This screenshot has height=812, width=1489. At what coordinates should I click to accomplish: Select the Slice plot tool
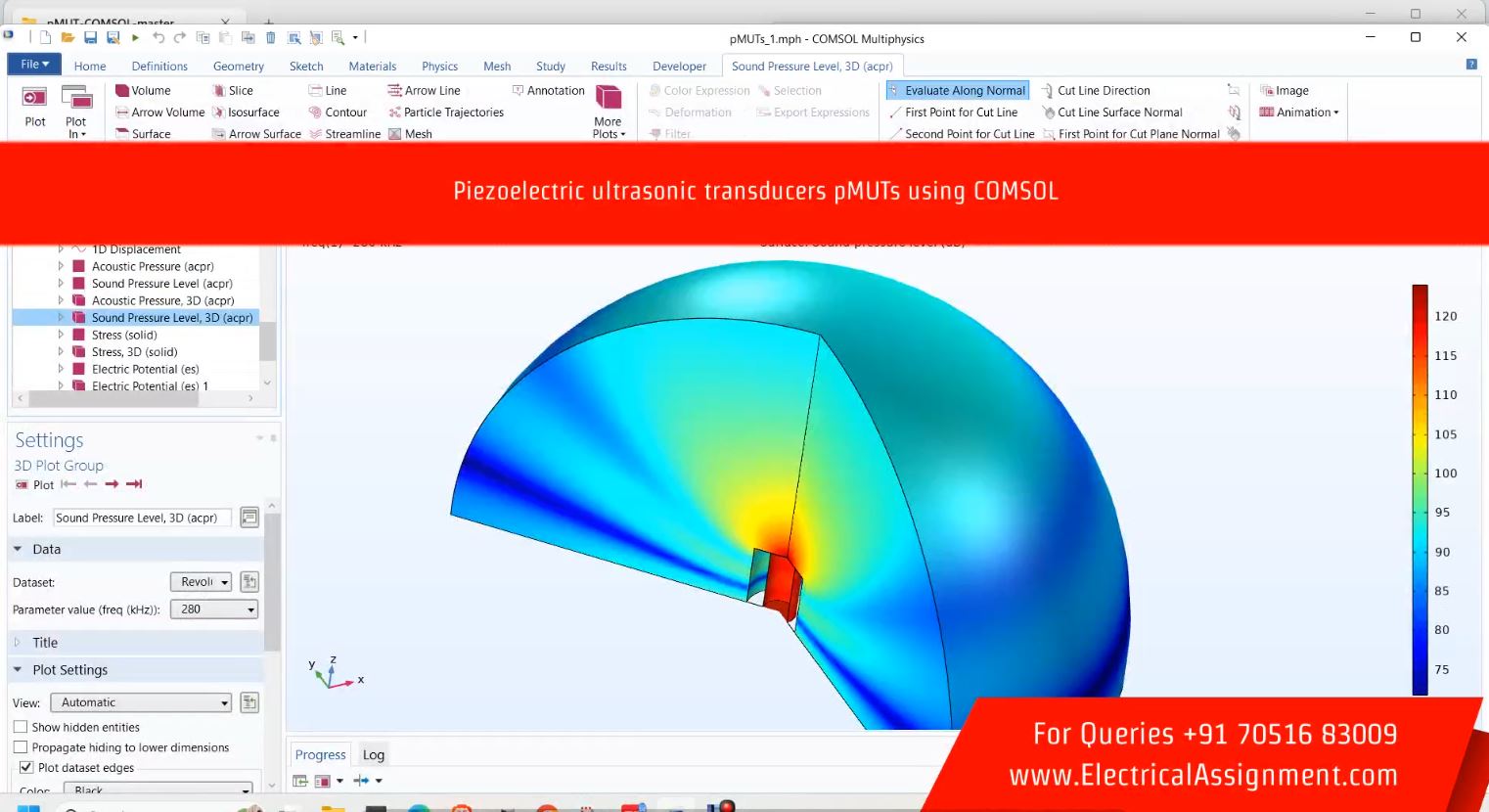(x=219, y=91)
